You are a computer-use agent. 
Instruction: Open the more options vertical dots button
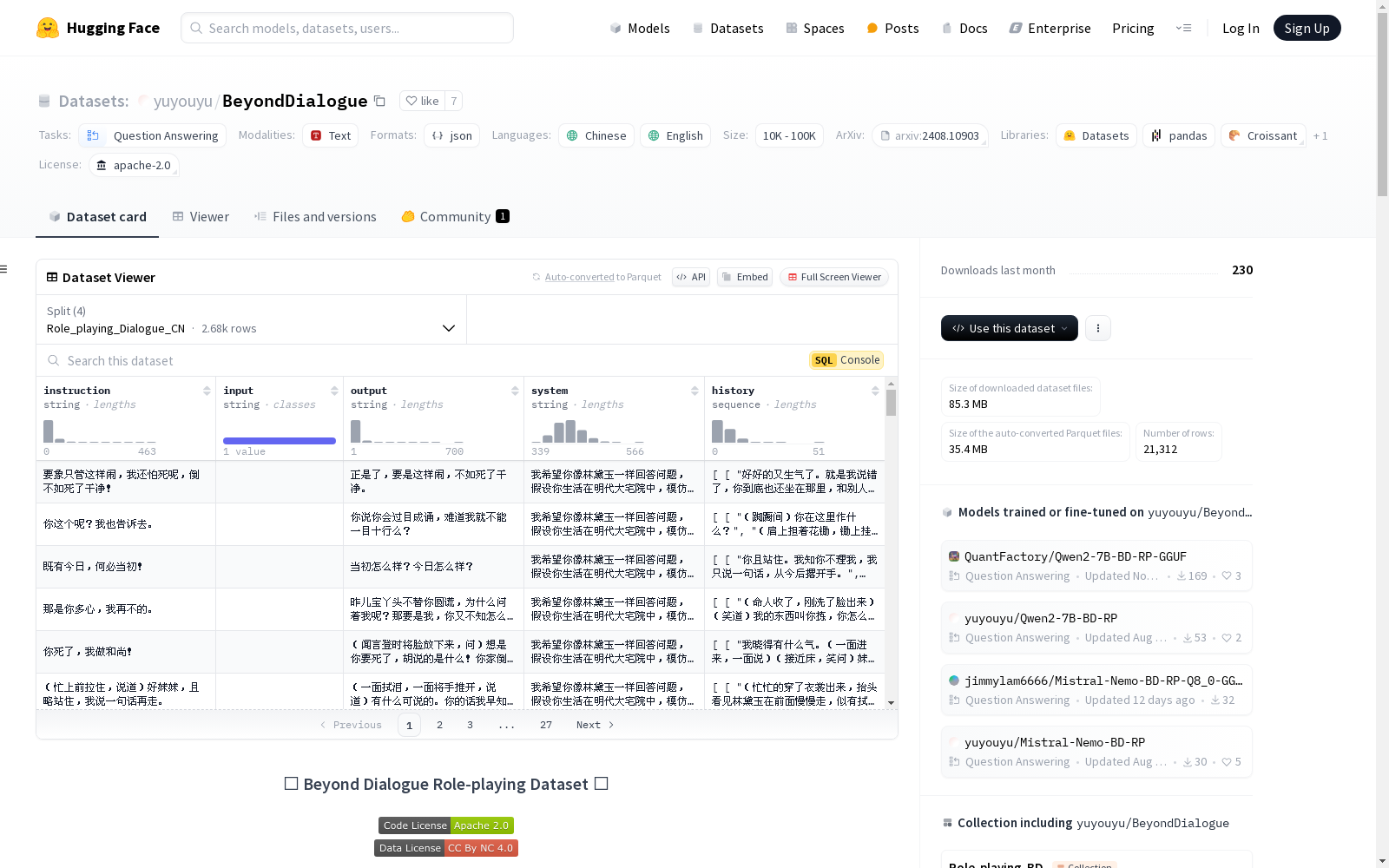[x=1098, y=328]
